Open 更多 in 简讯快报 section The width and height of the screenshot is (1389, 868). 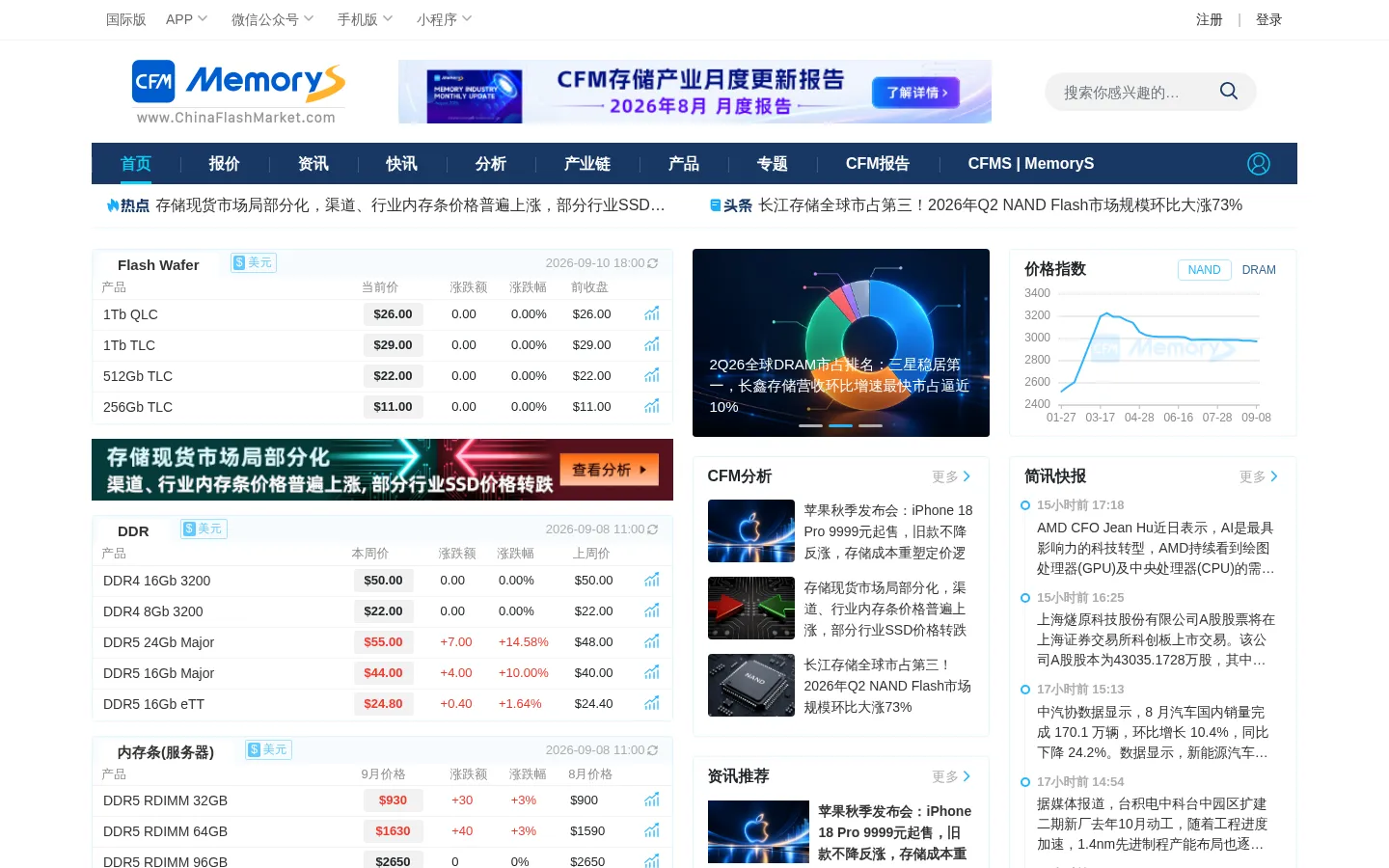pos(1259,476)
